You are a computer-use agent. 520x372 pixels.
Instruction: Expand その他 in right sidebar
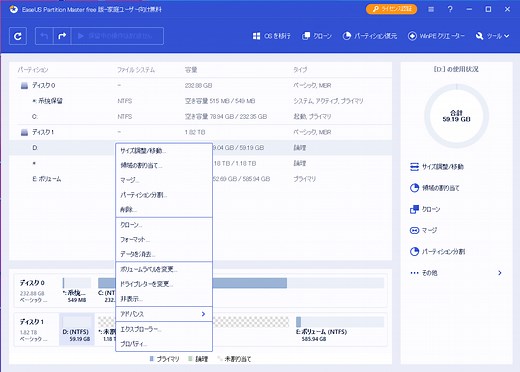[456, 273]
